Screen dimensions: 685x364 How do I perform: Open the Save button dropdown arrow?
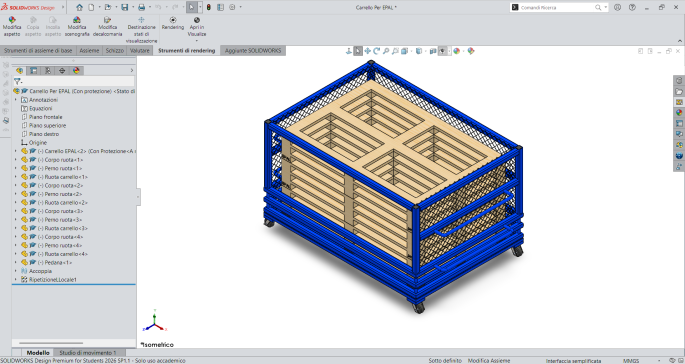tap(133, 7)
